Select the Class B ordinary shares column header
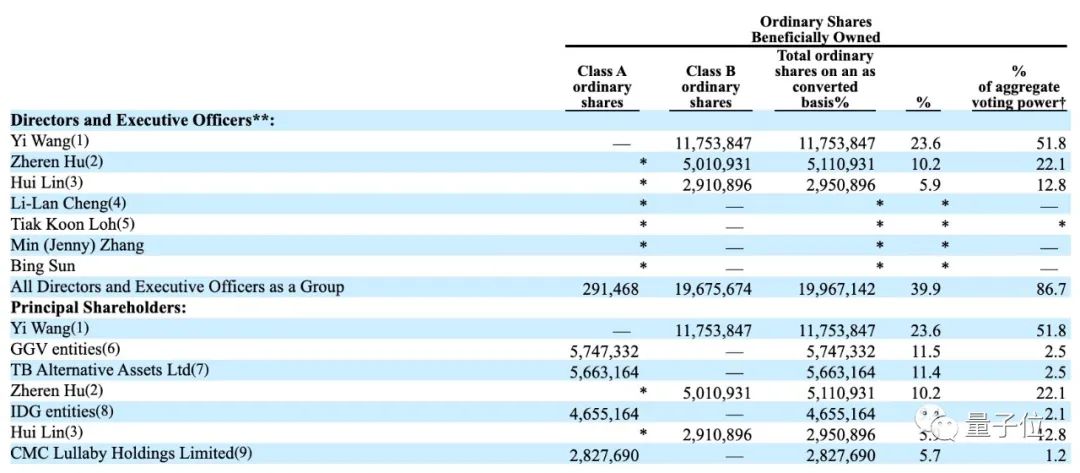The height and width of the screenshot is (473, 1080). (711, 87)
